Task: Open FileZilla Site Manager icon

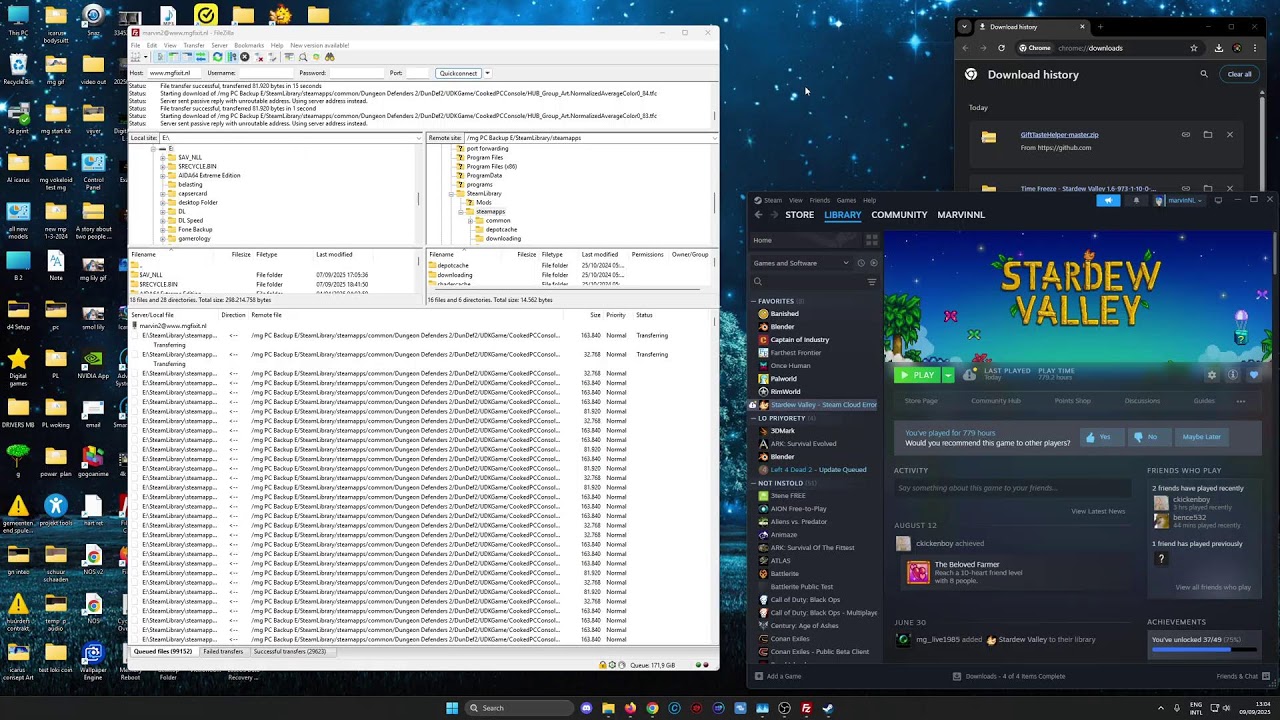Action: point(135,57)
